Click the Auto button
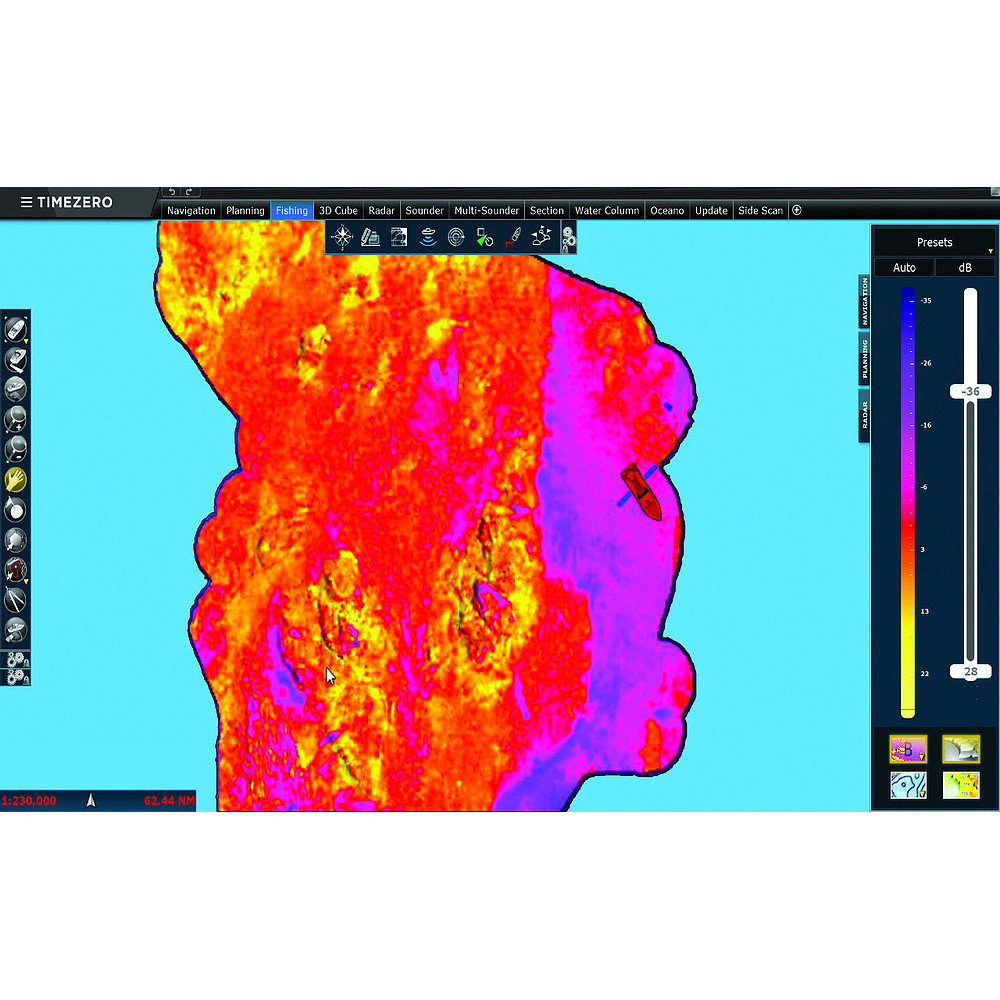The height and width of the screenshot is (1000, 1000). (904, 268)
